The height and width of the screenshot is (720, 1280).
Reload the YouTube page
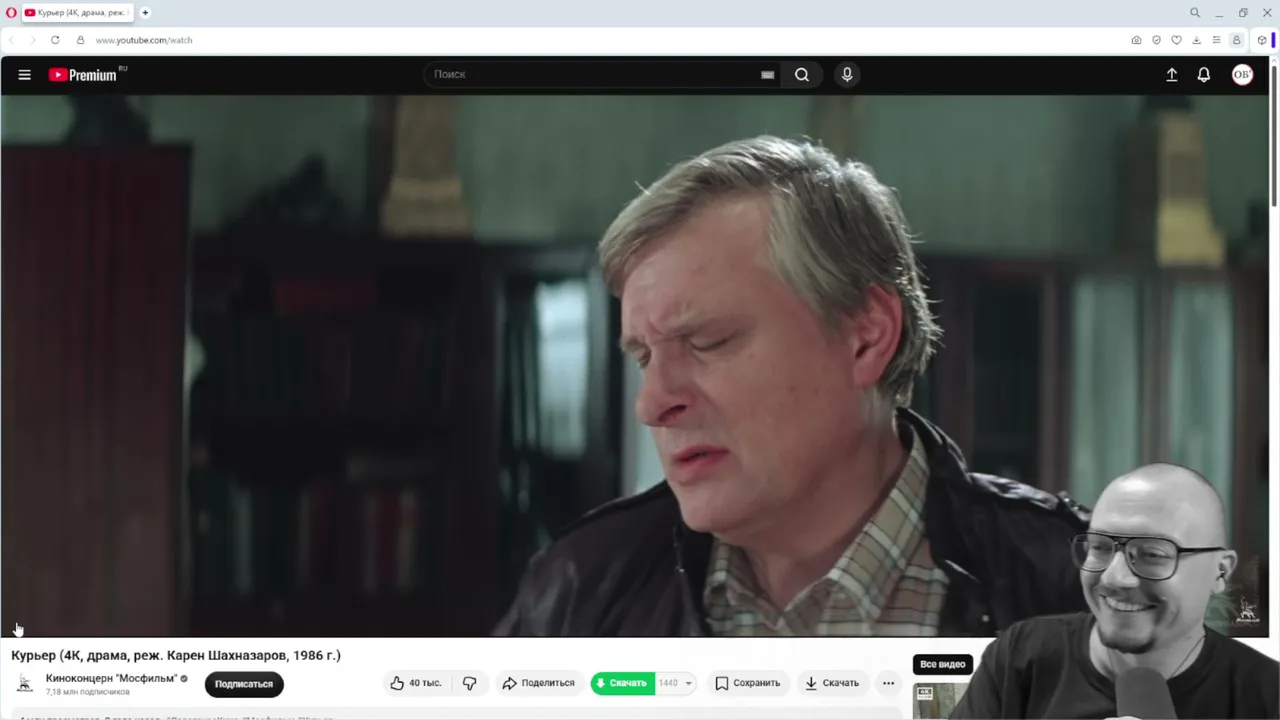coord(55,40)
